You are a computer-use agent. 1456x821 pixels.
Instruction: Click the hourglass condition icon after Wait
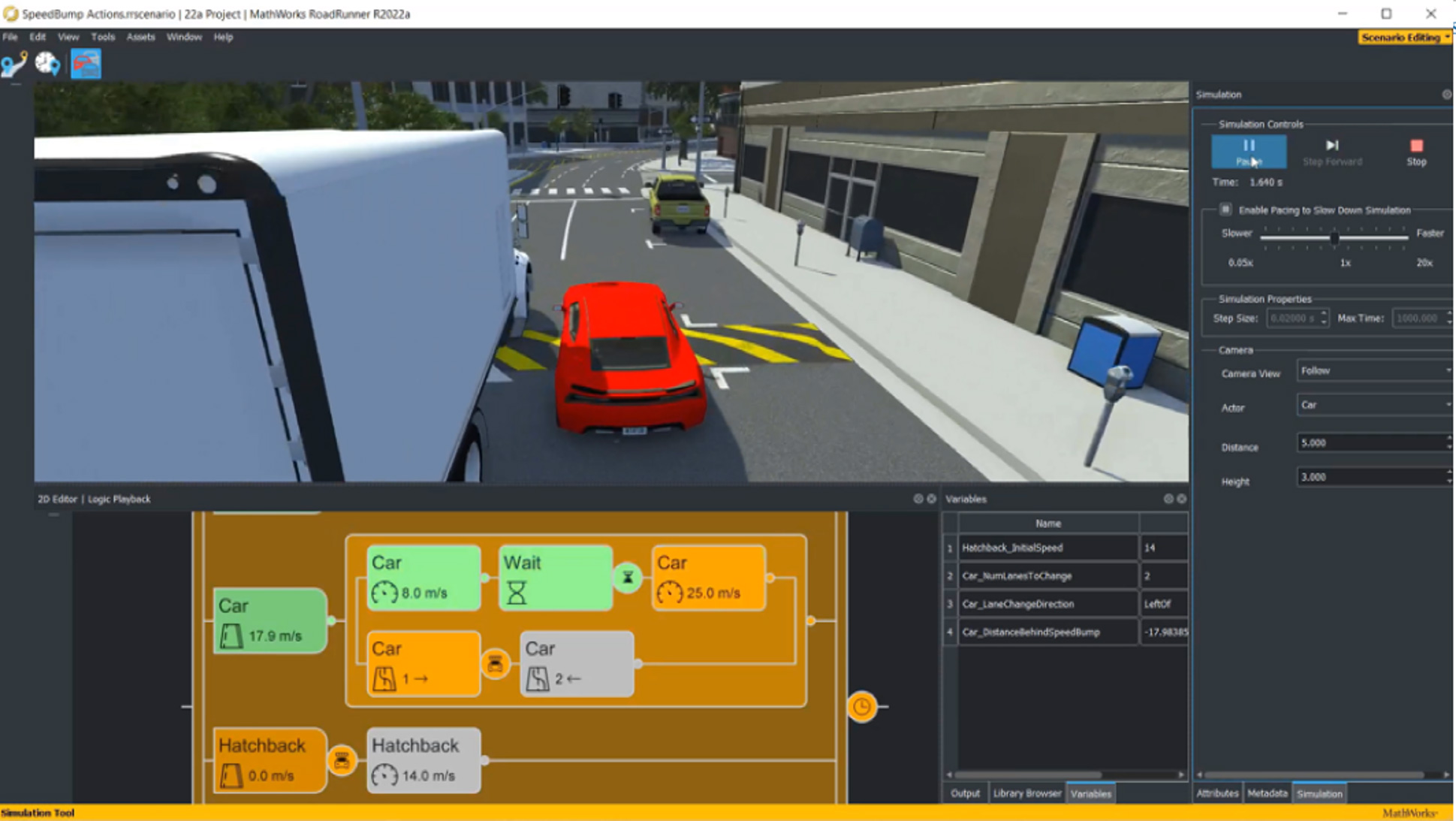(x=628, y=578)
